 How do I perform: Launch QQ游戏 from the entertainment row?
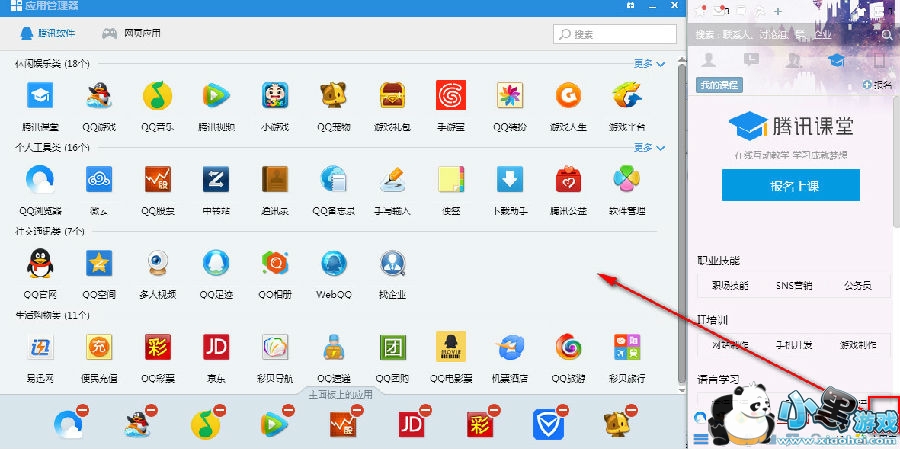pyautogui.click(x=99, y=95)
